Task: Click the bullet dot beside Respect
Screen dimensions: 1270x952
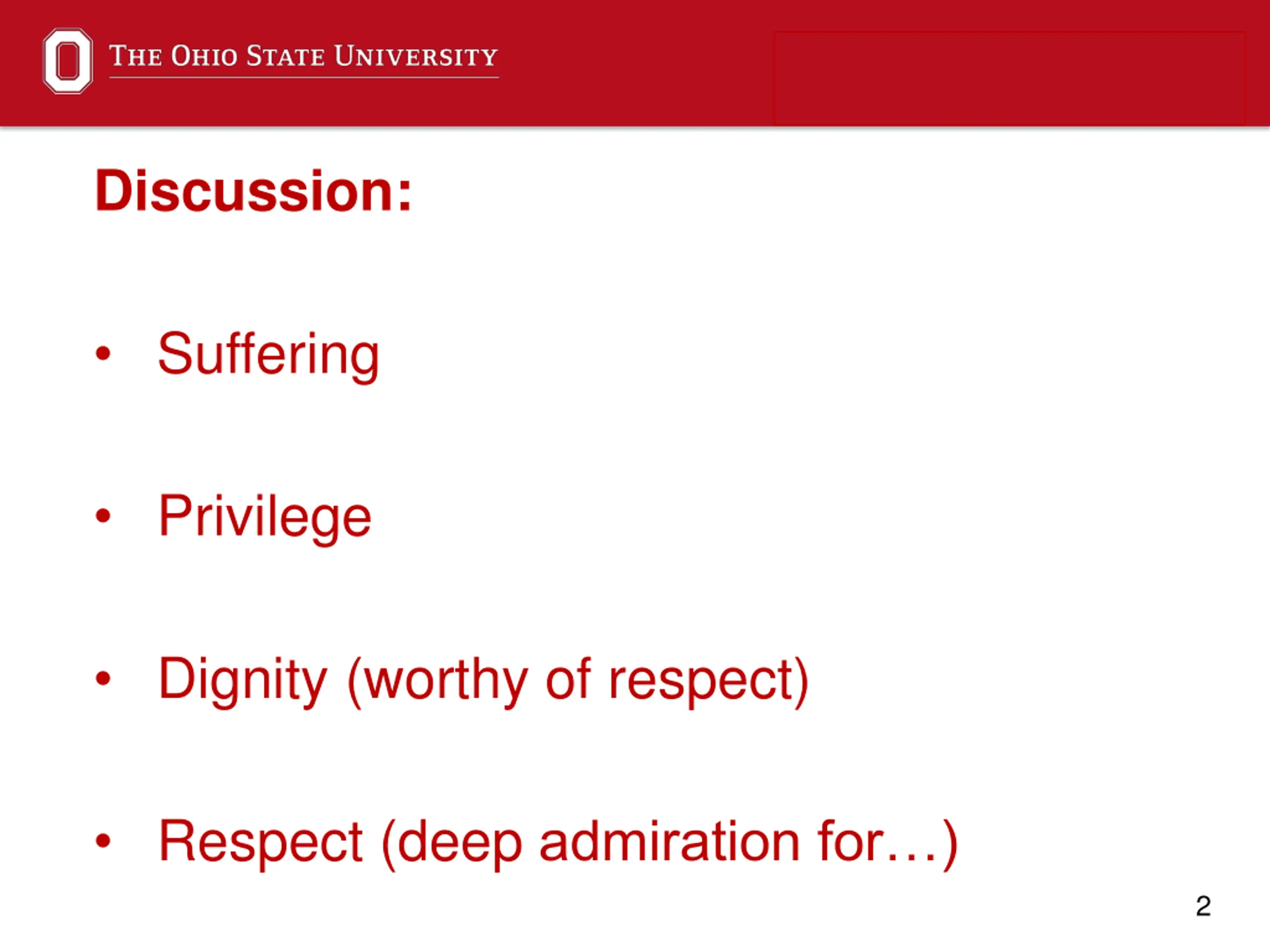Action: click(x=103, y=840)
